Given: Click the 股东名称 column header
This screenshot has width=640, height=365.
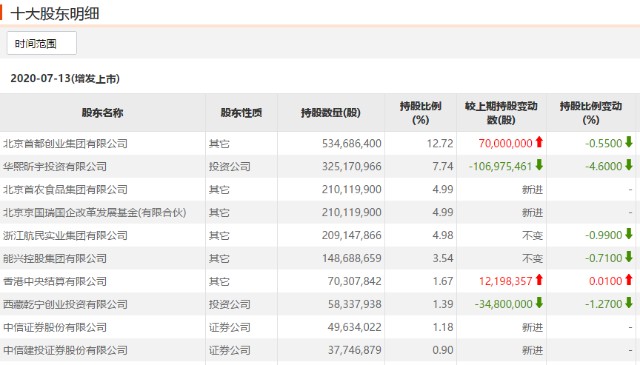Looking at the screenshot, I should (102, 113).
